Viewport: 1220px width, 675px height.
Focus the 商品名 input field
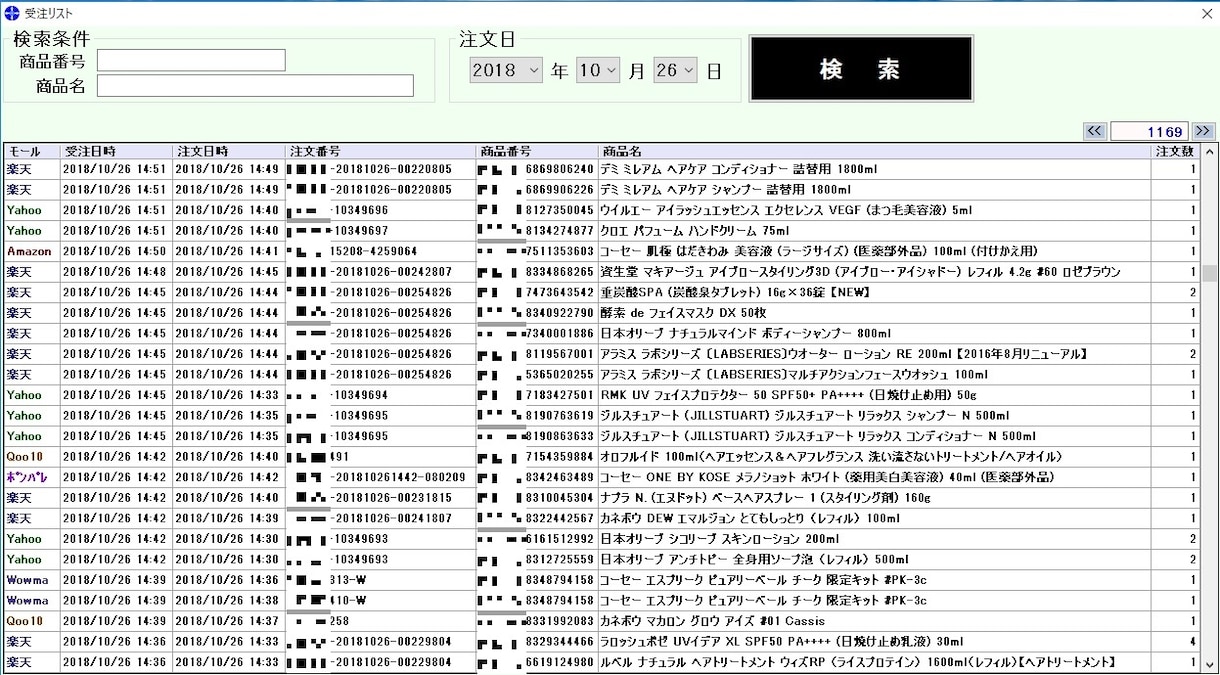coord(255,86)
